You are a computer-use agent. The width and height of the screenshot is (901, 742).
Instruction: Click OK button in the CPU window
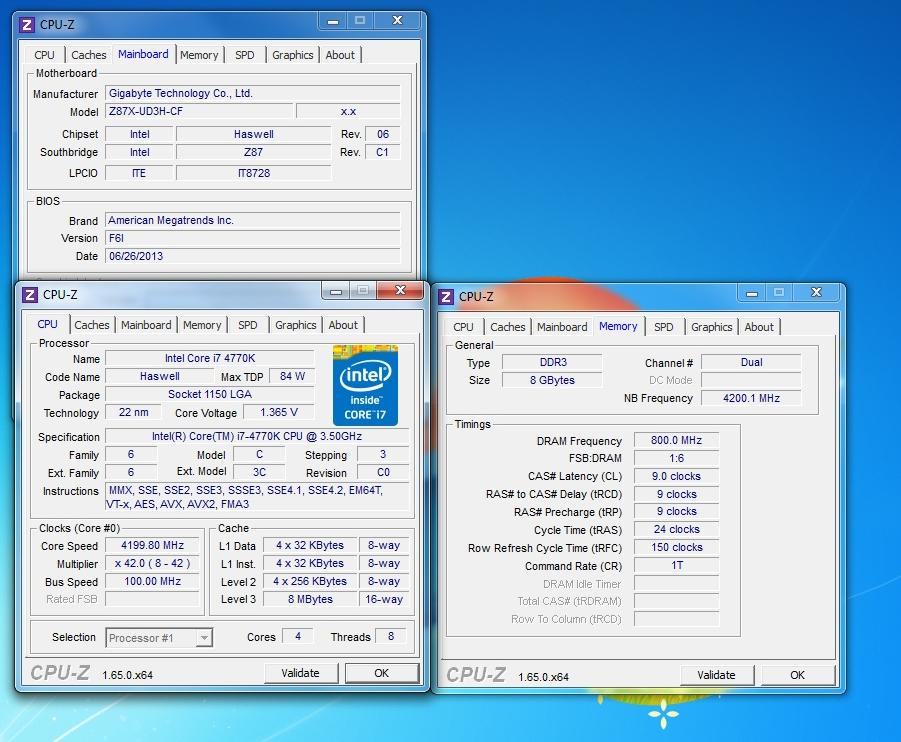point(382,673)
